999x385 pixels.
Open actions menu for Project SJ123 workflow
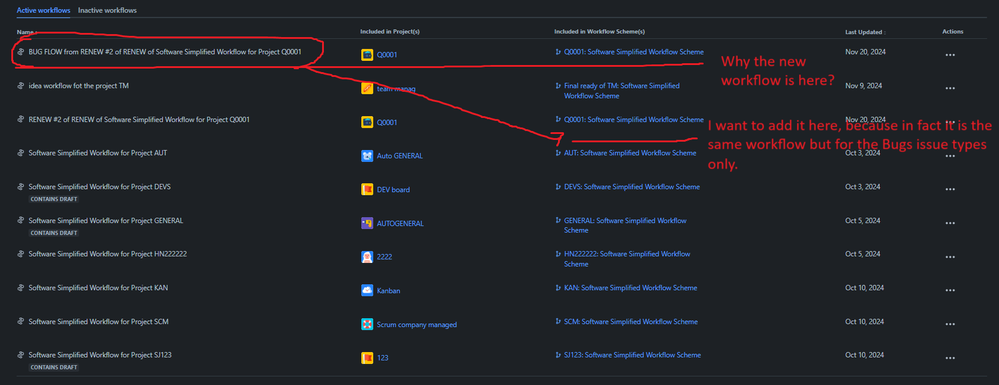(x=950, y=358)
